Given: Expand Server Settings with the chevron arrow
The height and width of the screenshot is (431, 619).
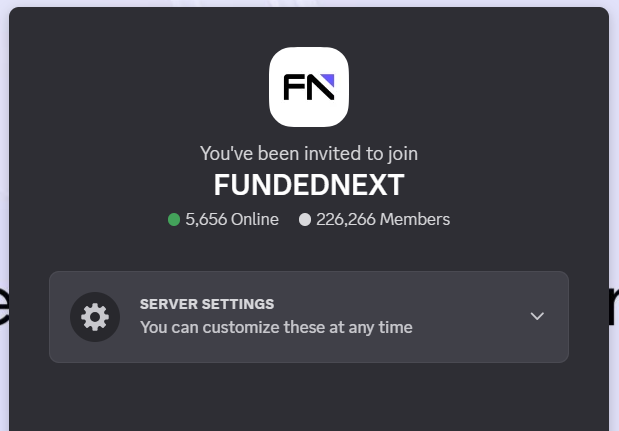Looking at the screenshot, I should 537,316.
